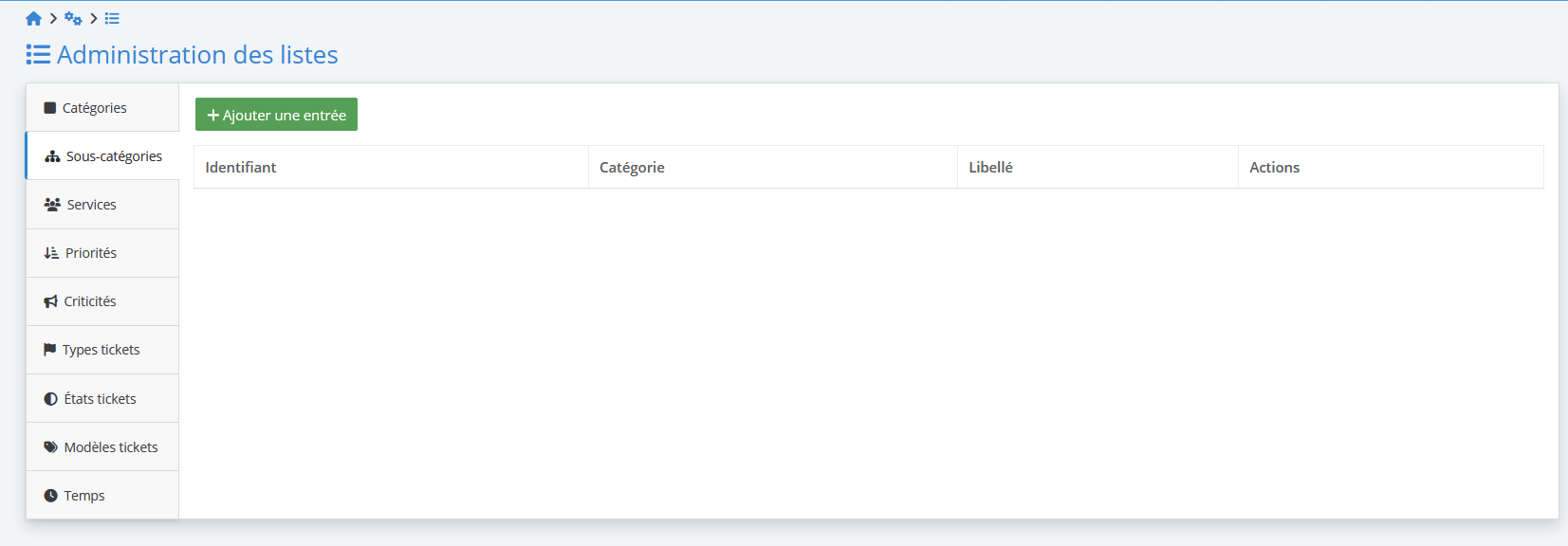This screenshot has width=1568, height=546.
Task: Open the Modèles tickets tab
Action: click(102, 447)
